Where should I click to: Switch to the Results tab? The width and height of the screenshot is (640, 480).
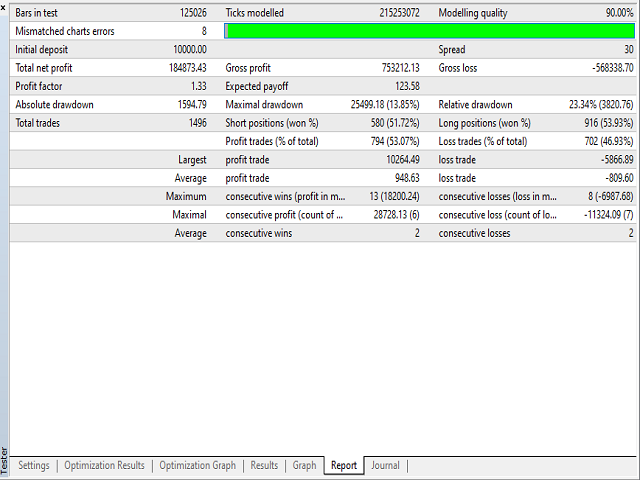(264, 465)
